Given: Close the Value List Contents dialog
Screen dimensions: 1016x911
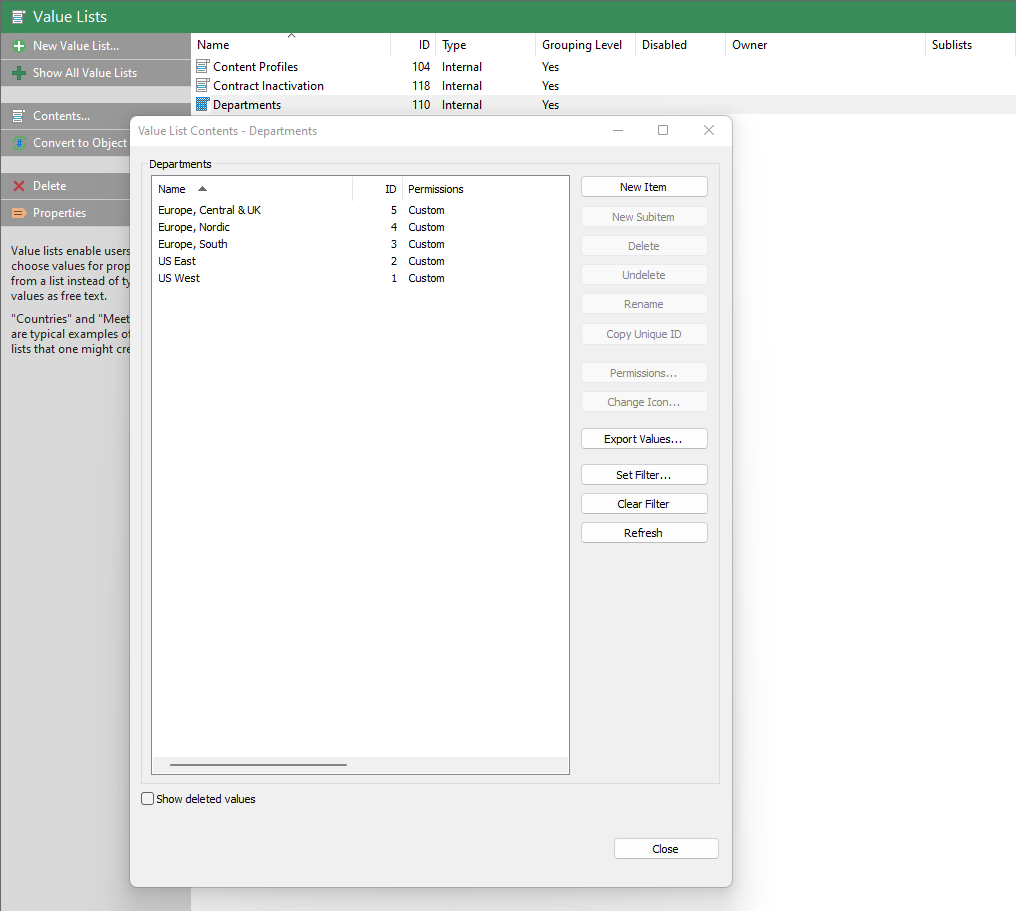Looking at the screenshot, I should click(665, 847).
